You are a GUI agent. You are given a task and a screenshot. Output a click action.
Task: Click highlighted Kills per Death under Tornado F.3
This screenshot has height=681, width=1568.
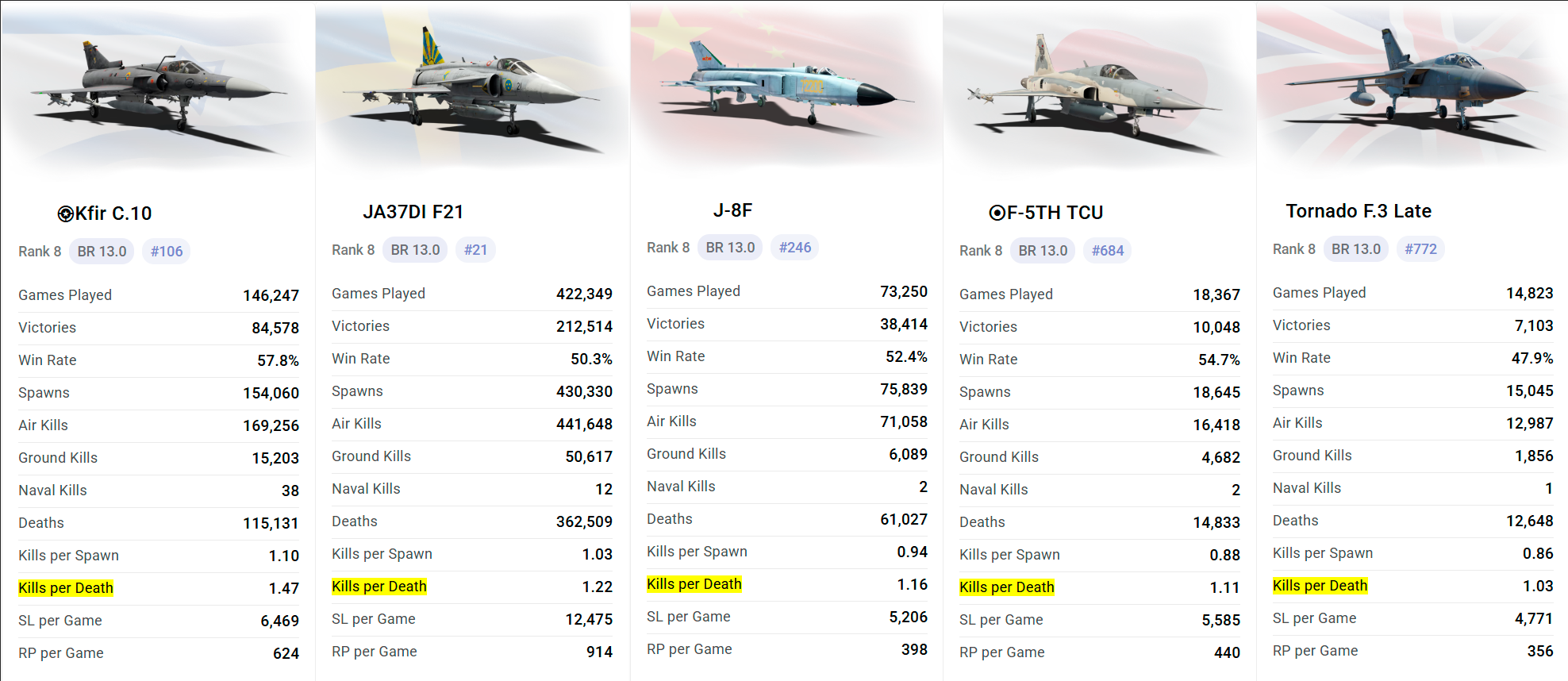(x=1320, y=586)
